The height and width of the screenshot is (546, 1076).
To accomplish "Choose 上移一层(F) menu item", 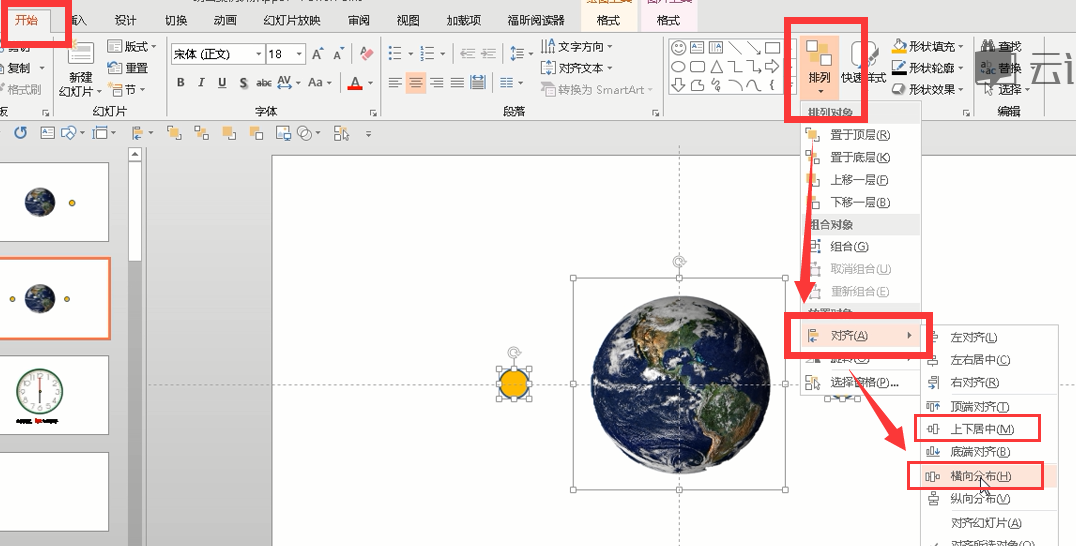I will click(861, 180).
